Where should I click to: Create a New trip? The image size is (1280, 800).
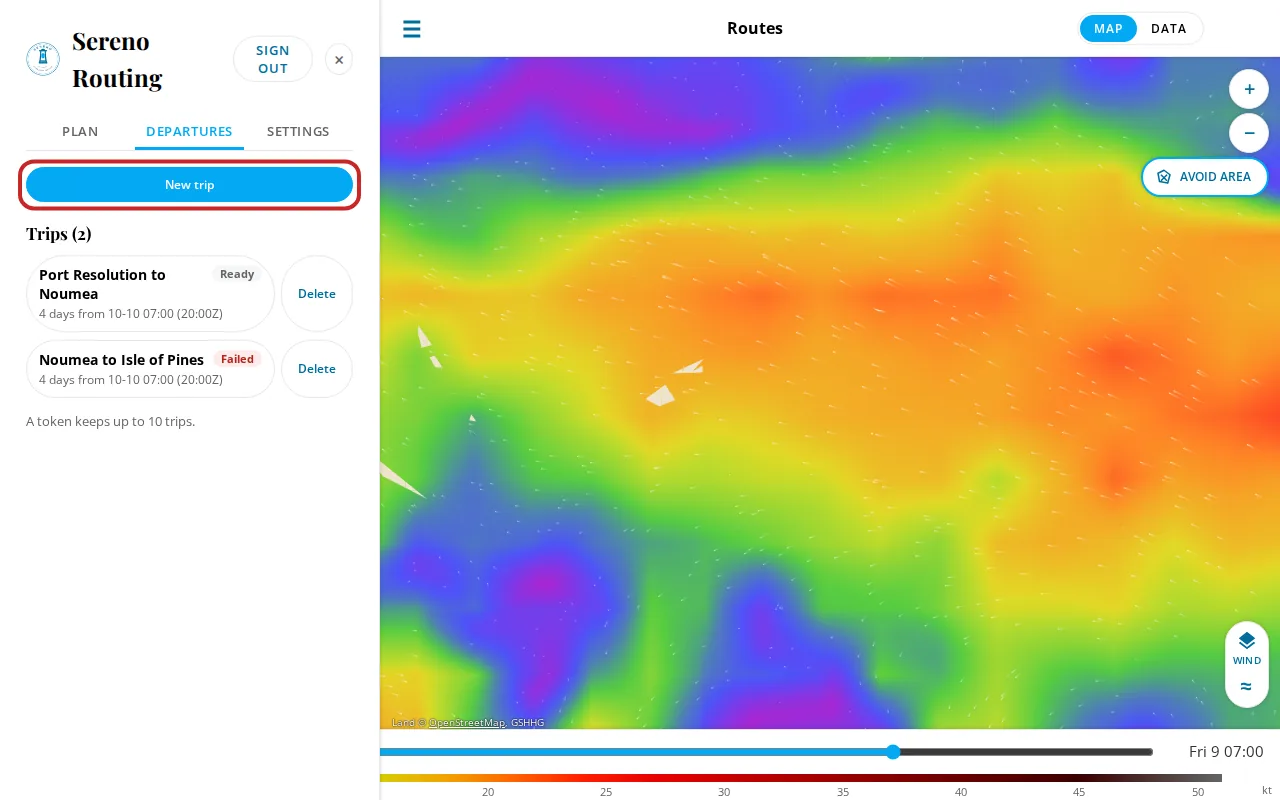pos(190,185)
